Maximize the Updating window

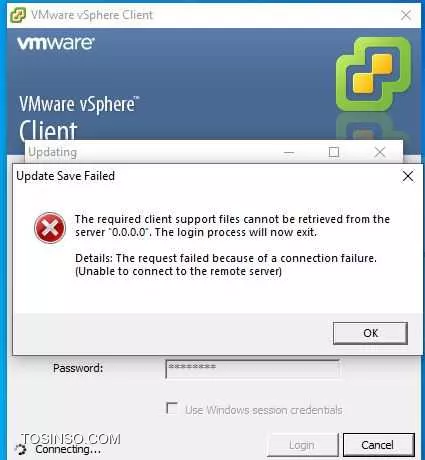click(x=334, y=152)
